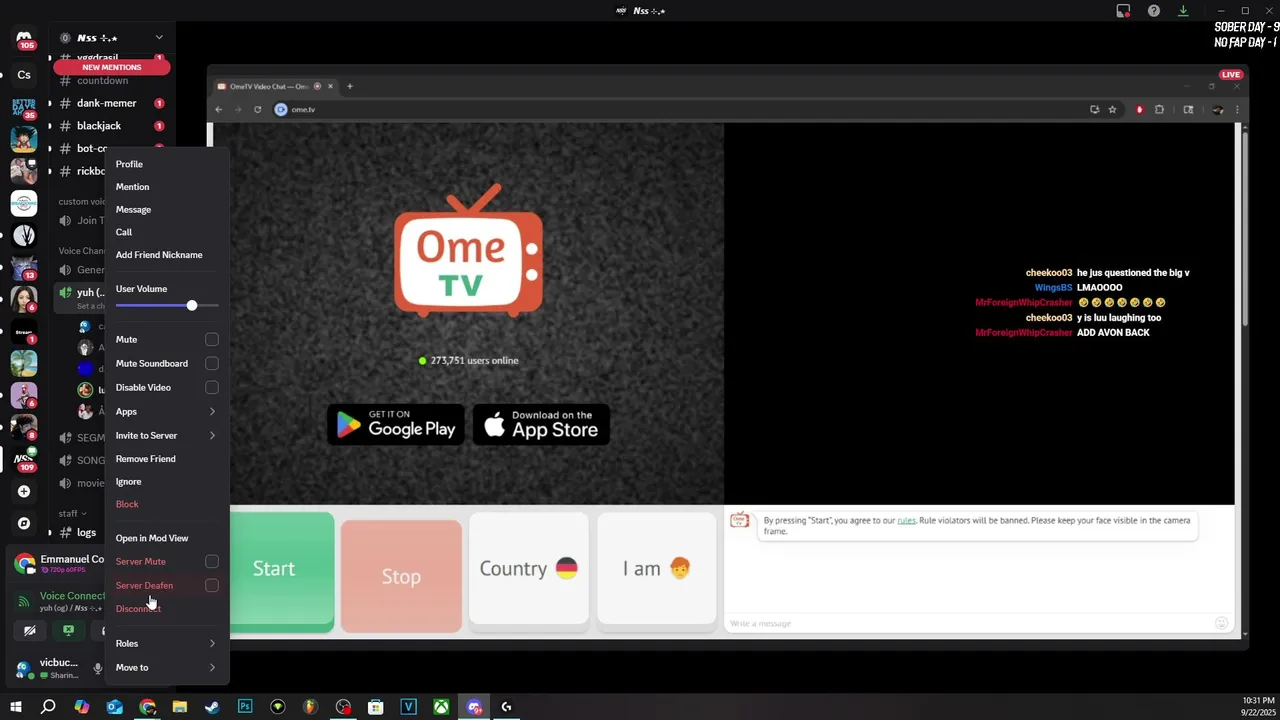Open the Discord inbox icon
This screenshot has height=720, width=1280.
click(x=1123, y=11)
